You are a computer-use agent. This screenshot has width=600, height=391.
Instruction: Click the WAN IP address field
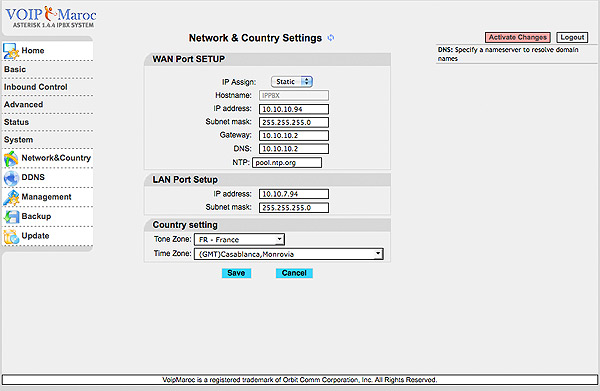293,109
